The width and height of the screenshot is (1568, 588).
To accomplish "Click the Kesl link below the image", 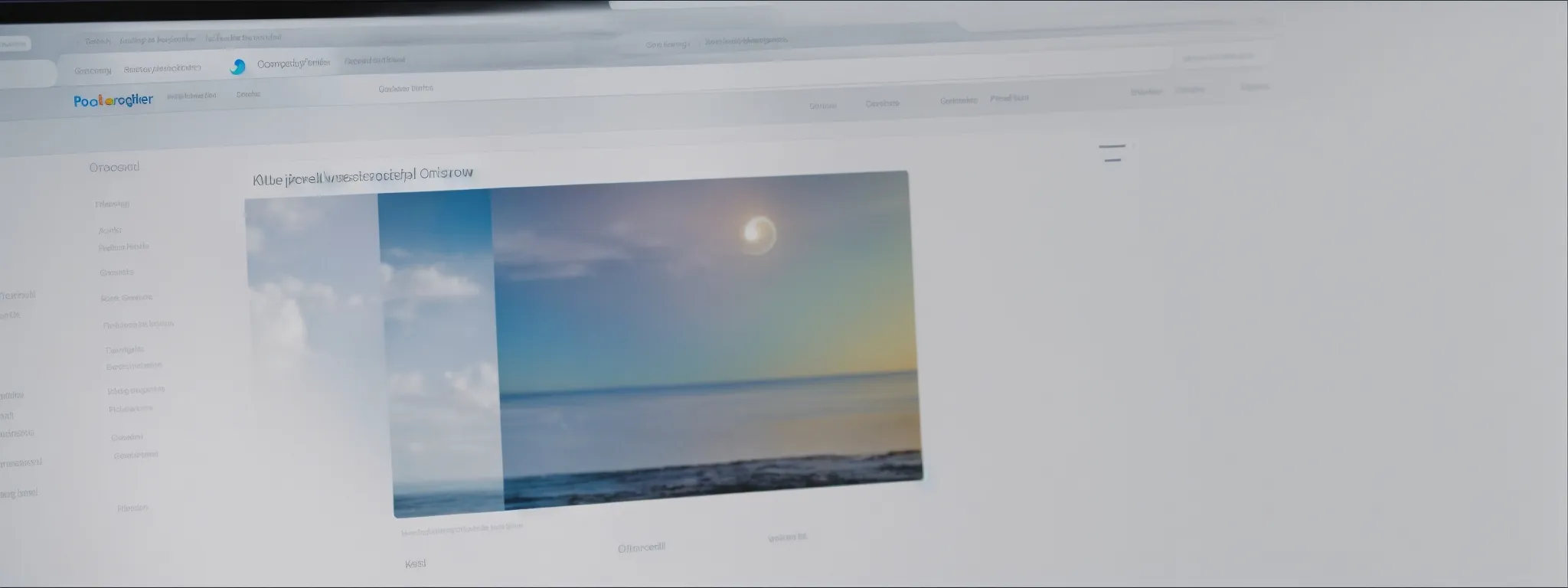I will (415, 563).
